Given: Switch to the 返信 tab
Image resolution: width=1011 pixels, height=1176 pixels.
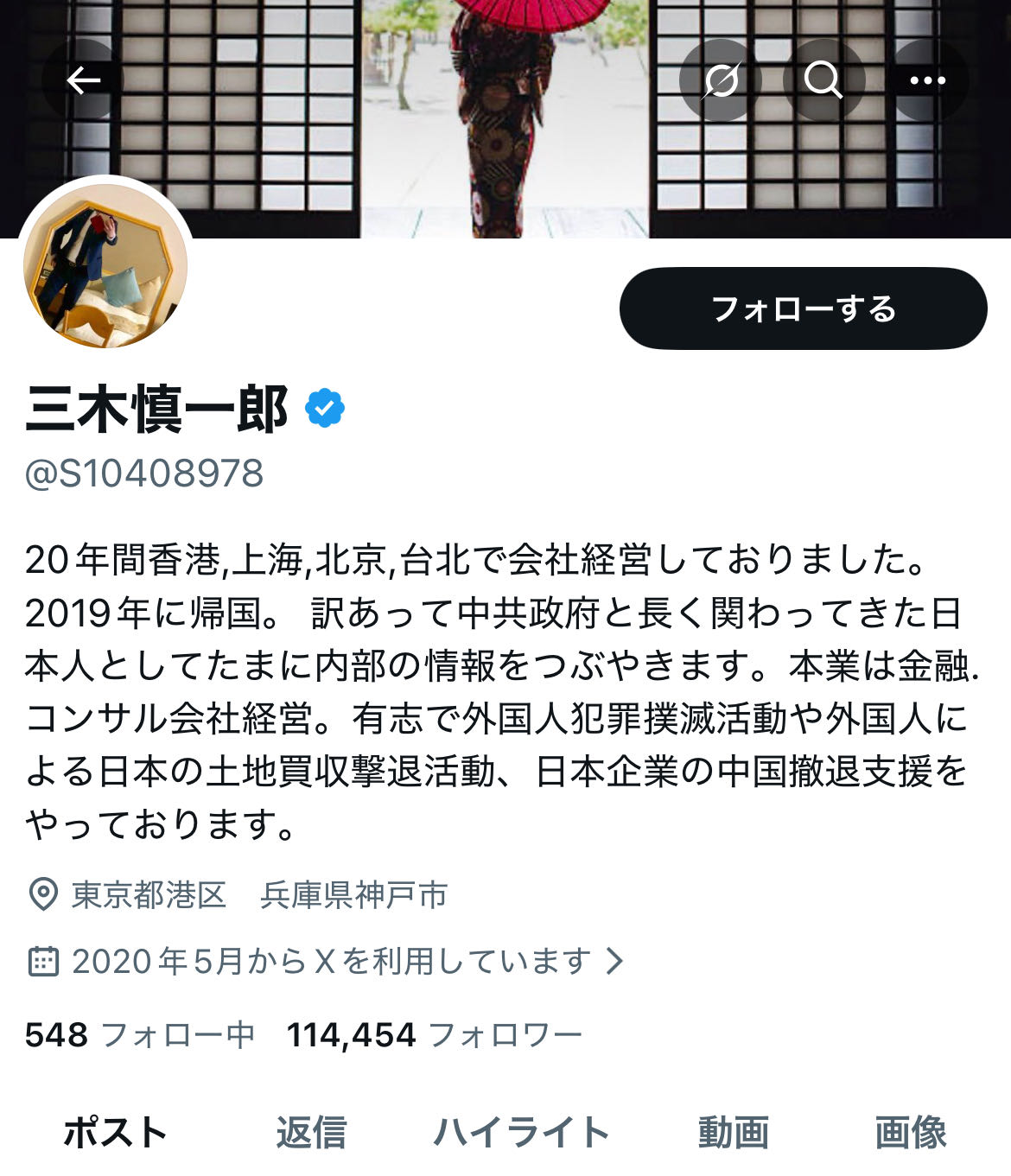Looking at the screenshot, I should (311, 1132).
